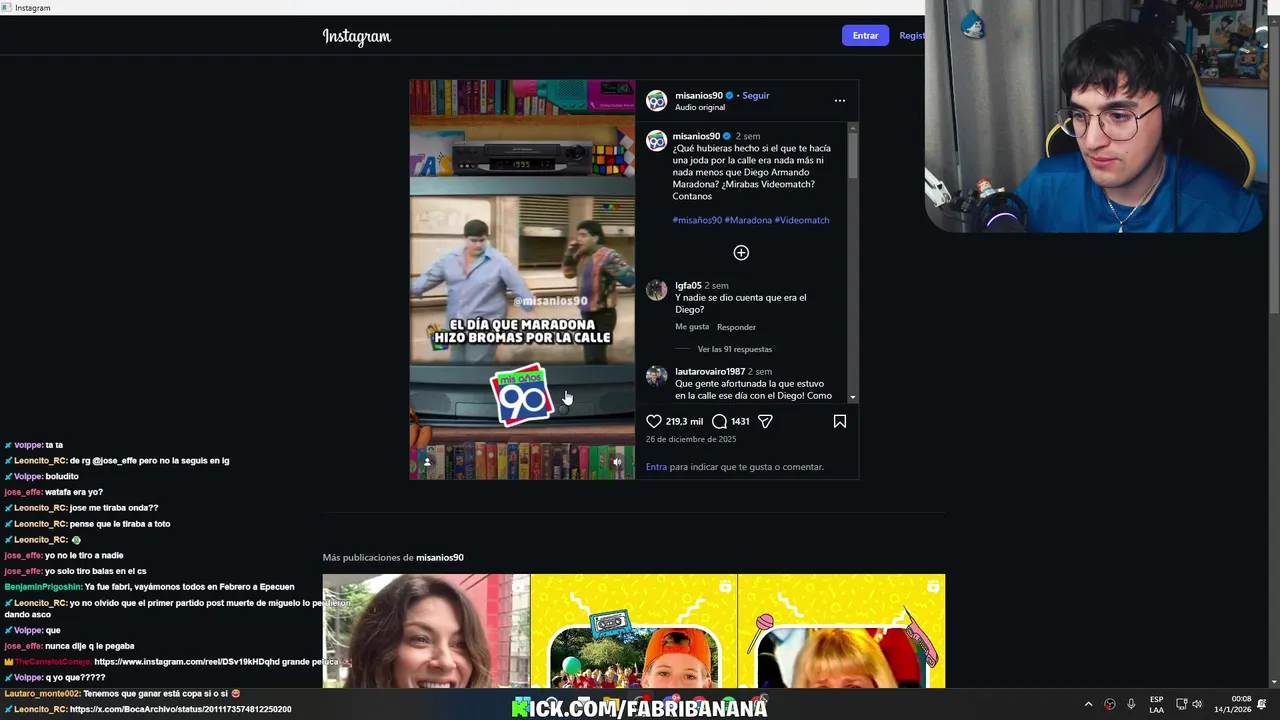
Task: Click the microphone tray icon
Action: tap(1131, 704)
